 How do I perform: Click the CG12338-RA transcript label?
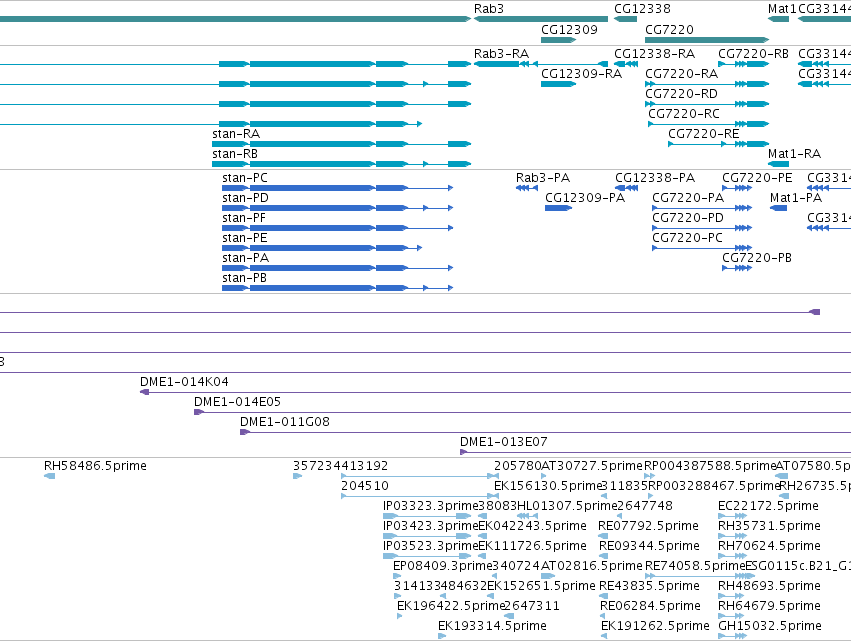coord(655,53)
